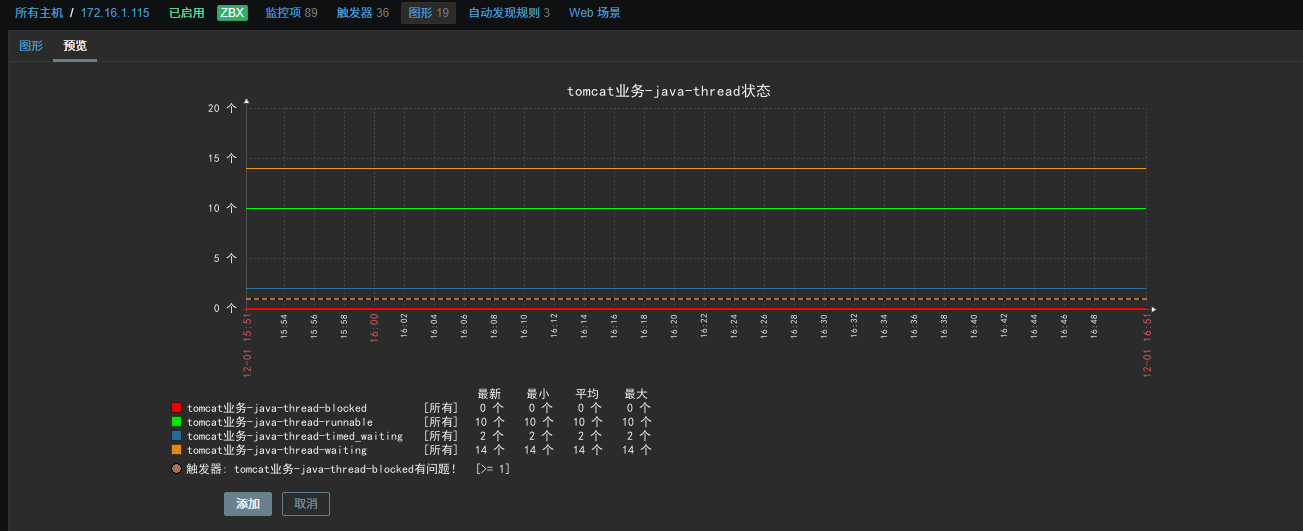
Task: Click the ZBX availability badge
Action: 232,13
